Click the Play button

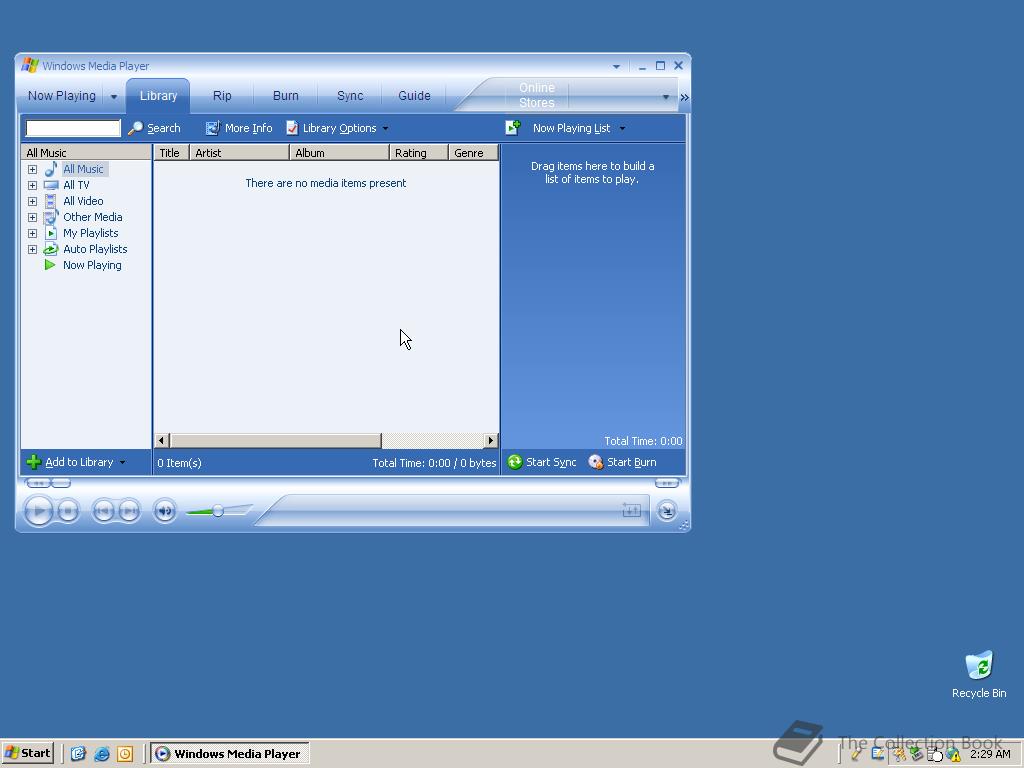coord(39,511)
